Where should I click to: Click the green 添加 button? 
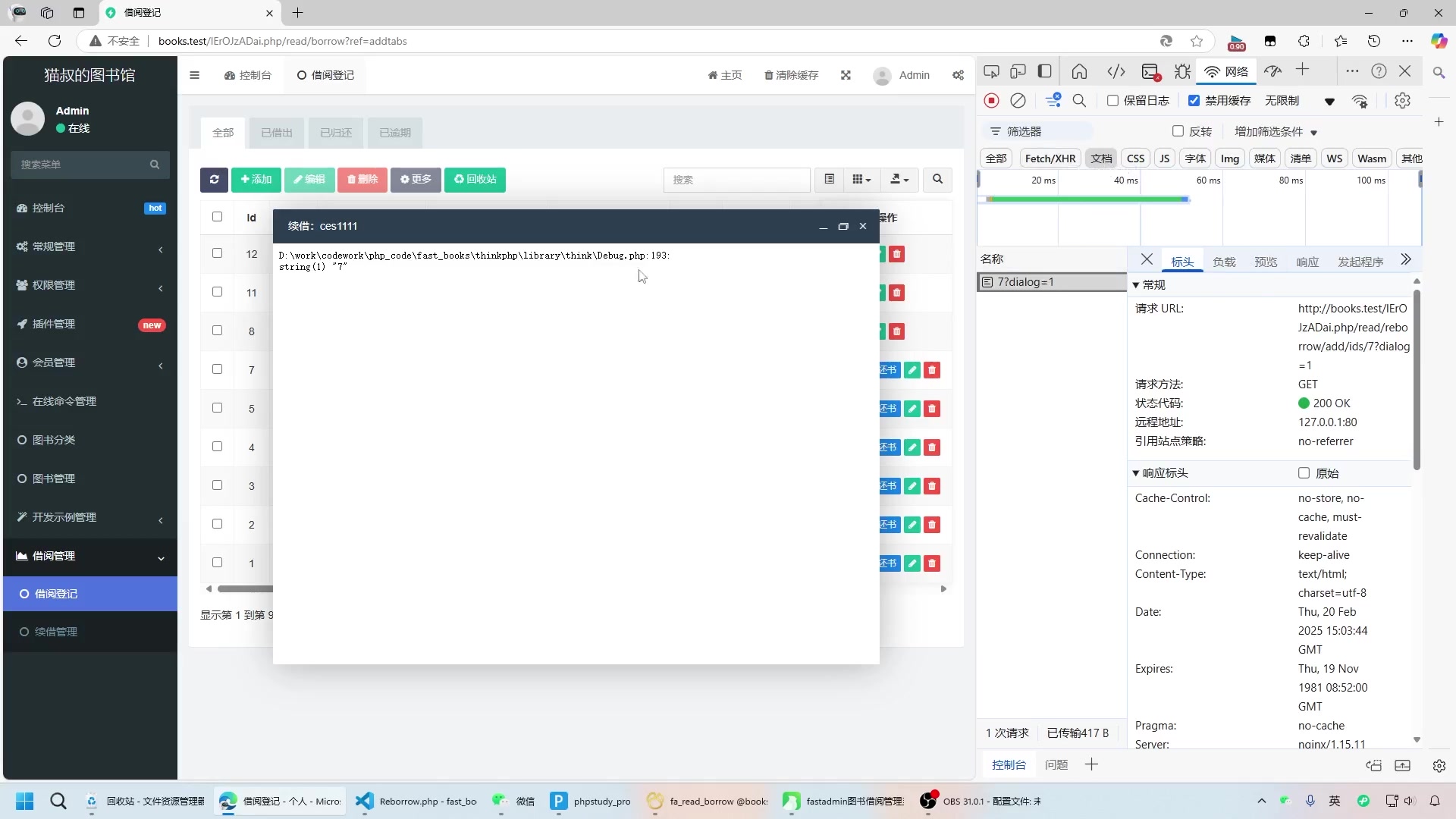256,180
